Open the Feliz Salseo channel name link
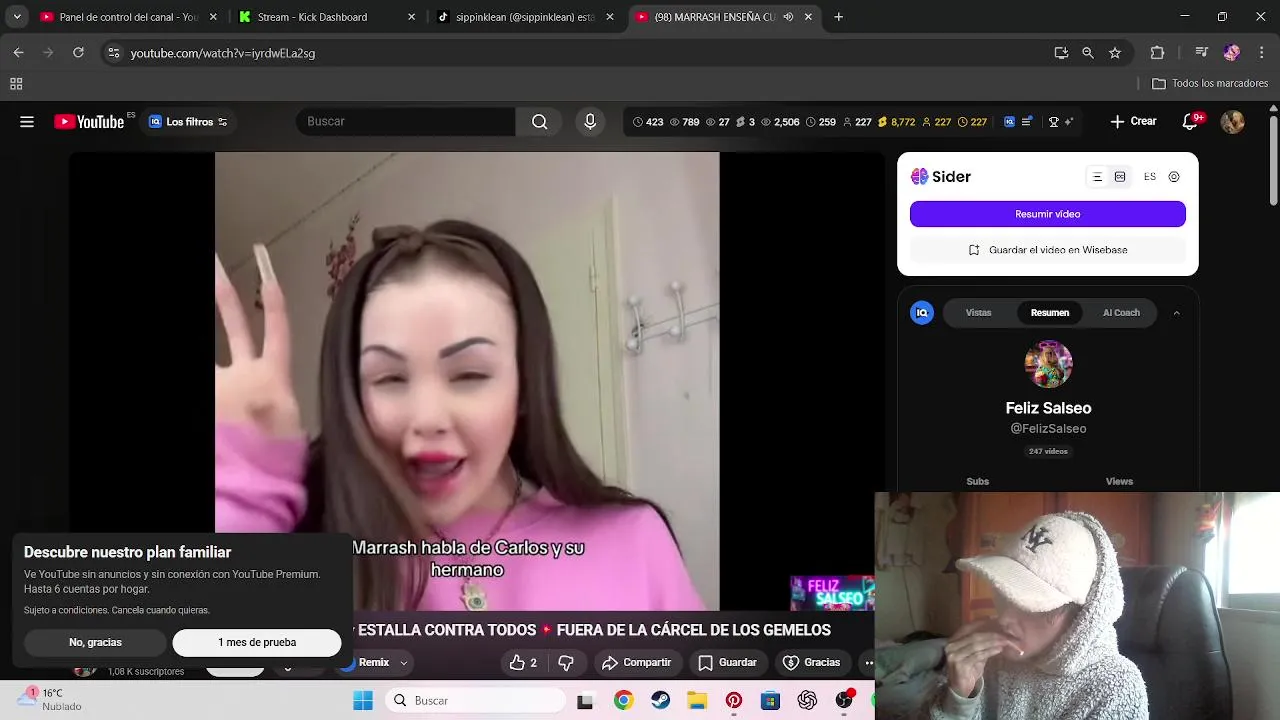 (1048, 408)
